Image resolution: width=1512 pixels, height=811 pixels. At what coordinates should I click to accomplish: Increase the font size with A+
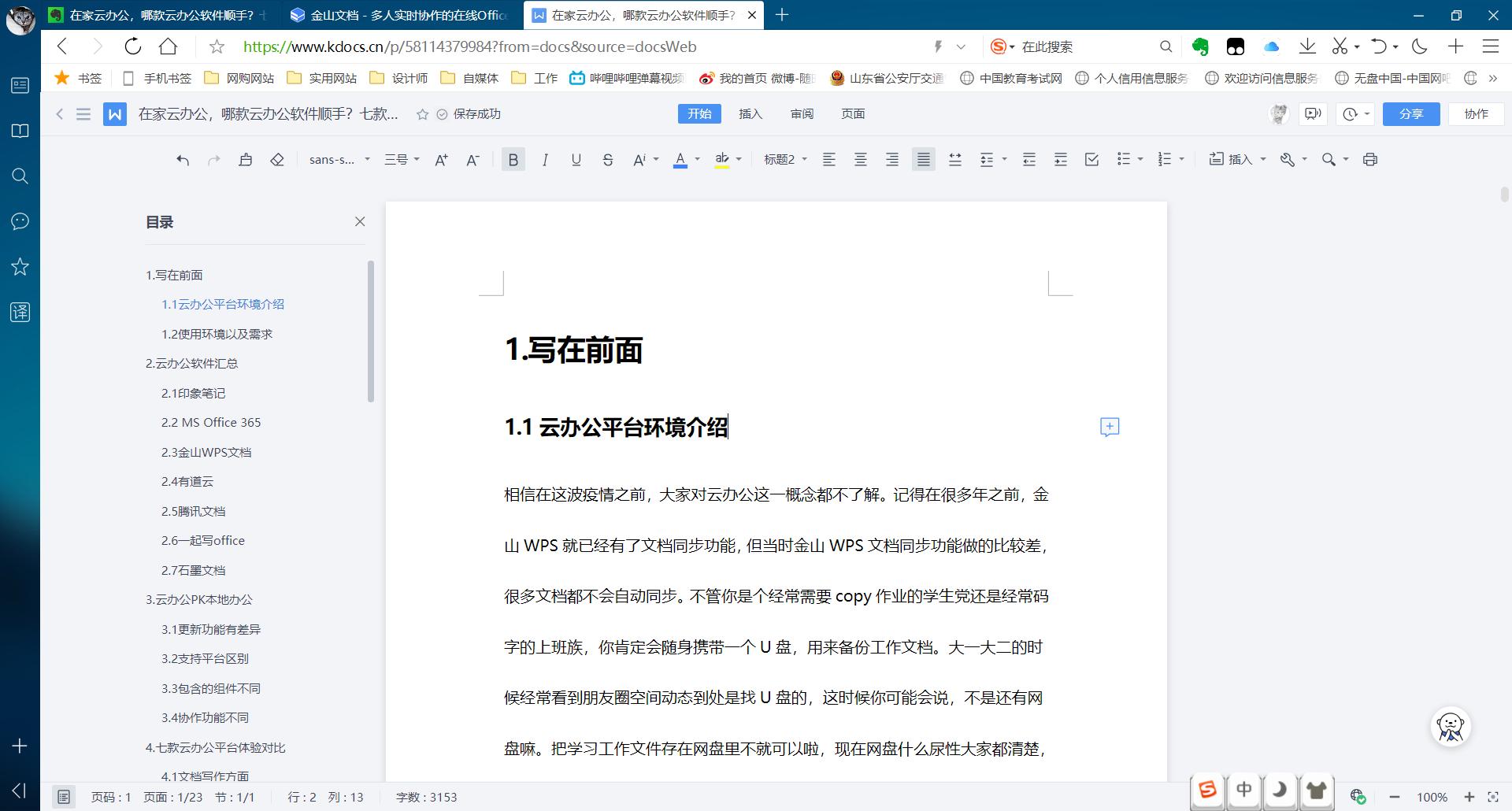click(441, 159)
